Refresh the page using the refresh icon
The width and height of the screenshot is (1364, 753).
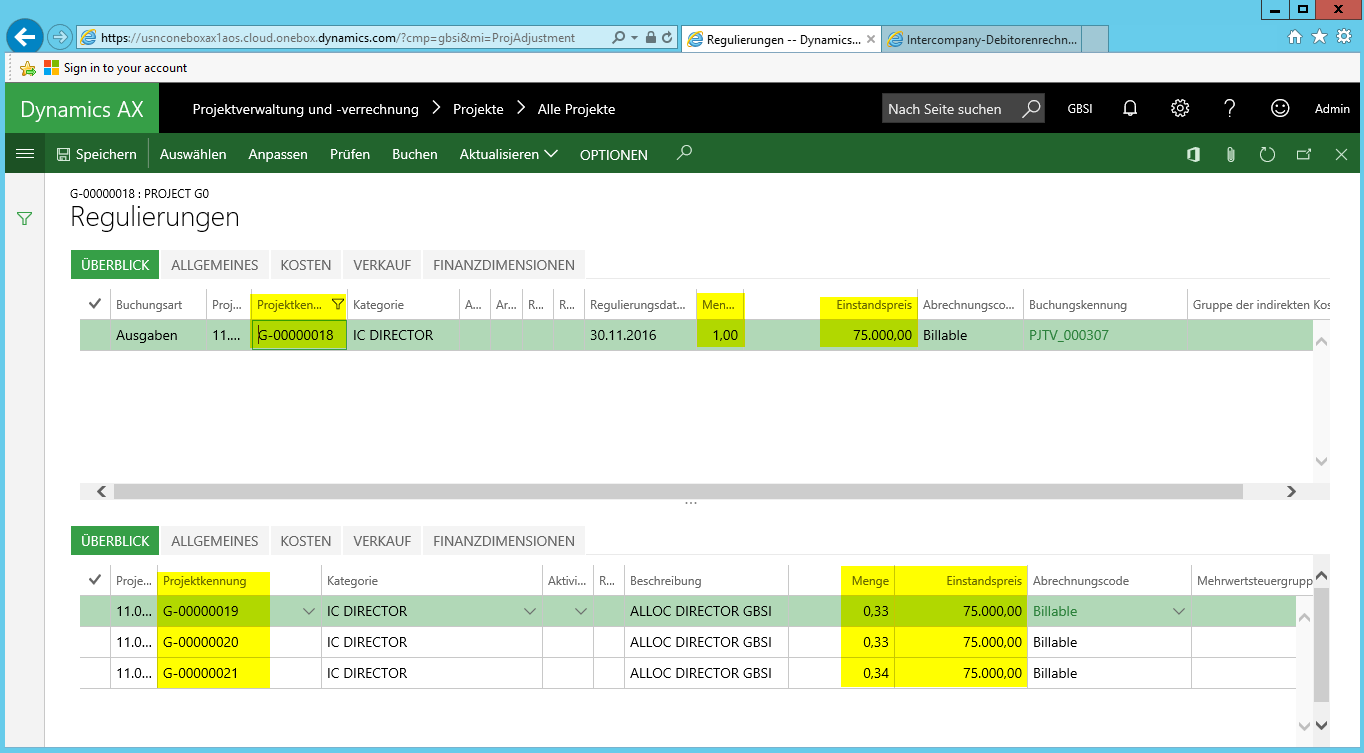coord(1267,154)
